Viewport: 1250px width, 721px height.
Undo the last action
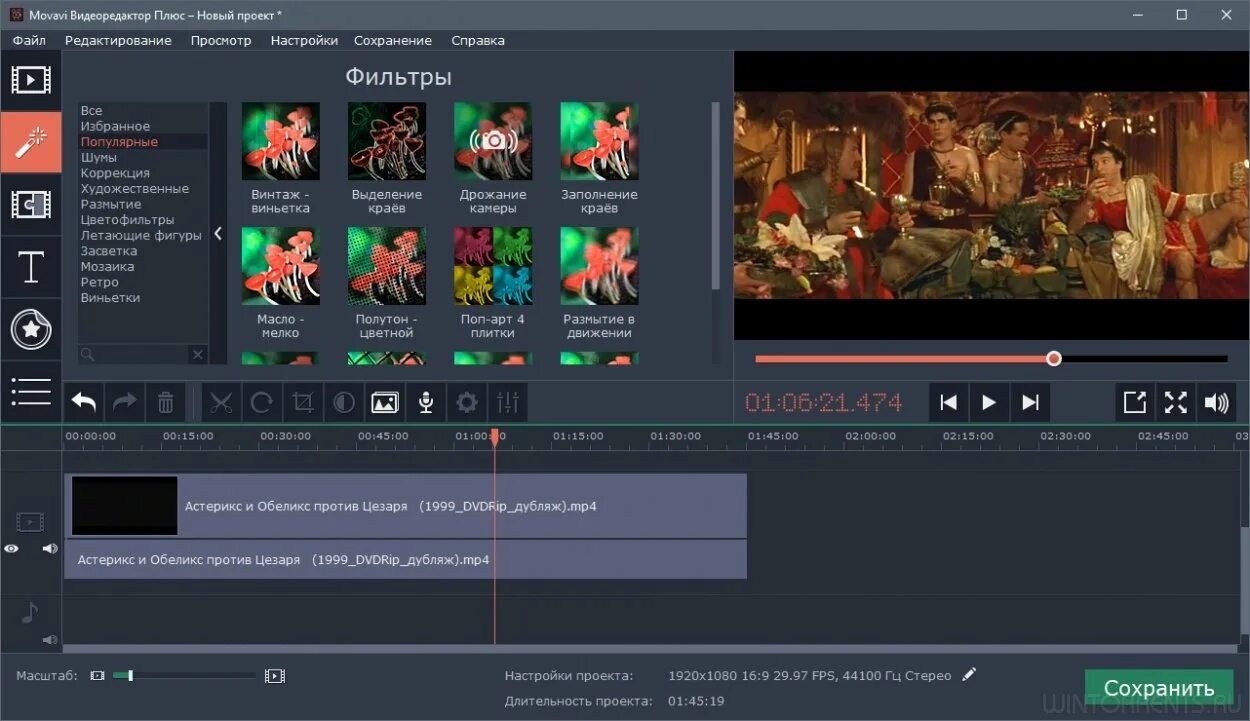coord(84,403)
